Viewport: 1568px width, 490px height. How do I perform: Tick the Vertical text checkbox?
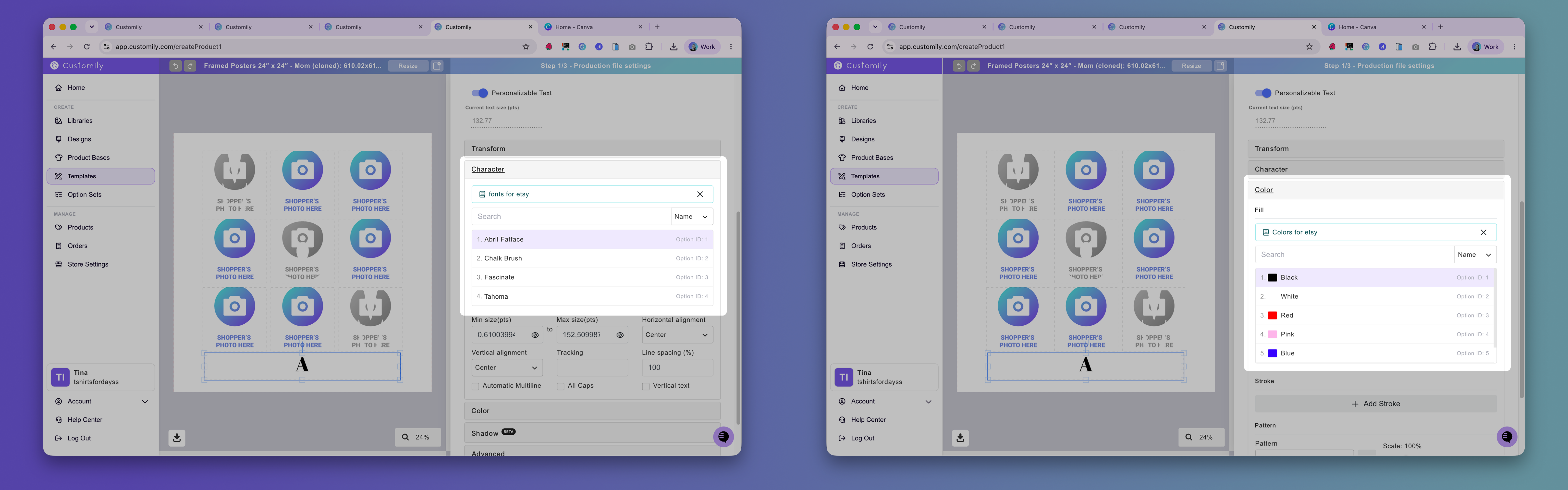click(646, 387)
